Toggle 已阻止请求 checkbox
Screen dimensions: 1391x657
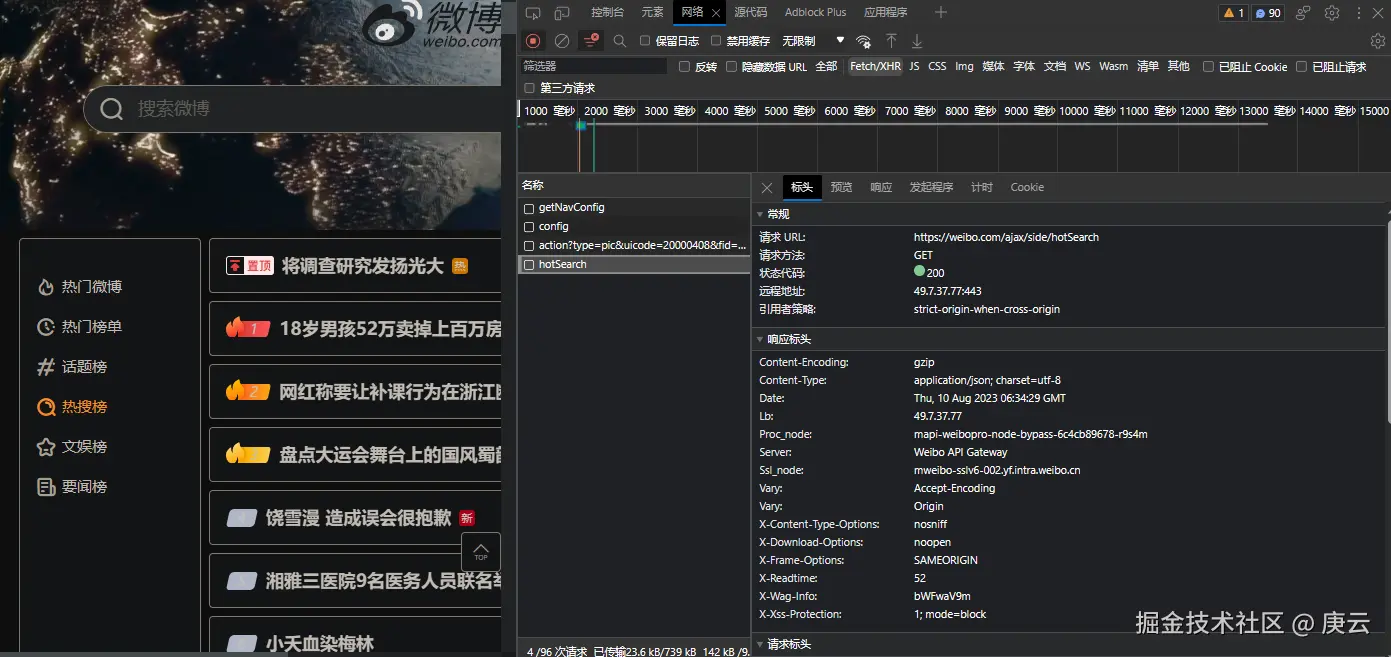point(1302,67)
